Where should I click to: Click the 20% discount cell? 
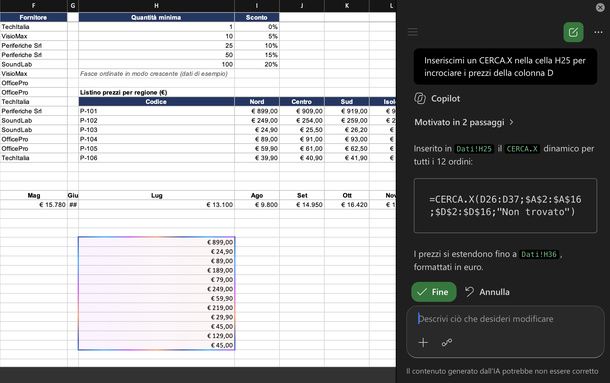pyautogui.click(x=257, y=64)
